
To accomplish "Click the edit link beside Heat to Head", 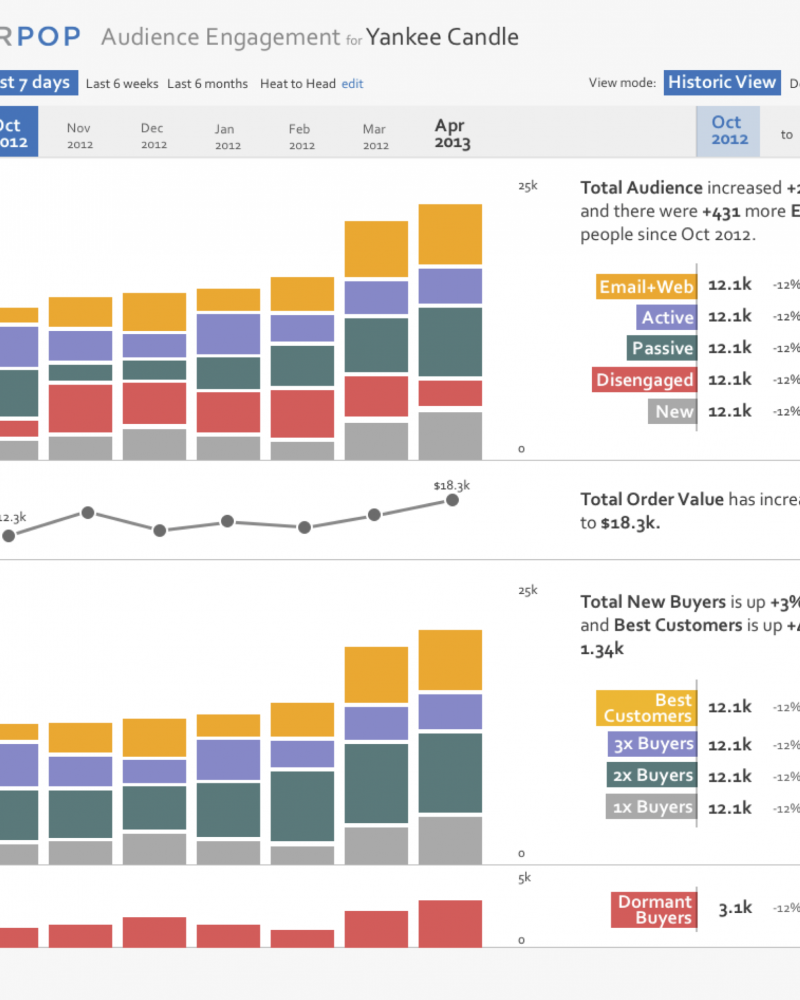I will 352,84.
